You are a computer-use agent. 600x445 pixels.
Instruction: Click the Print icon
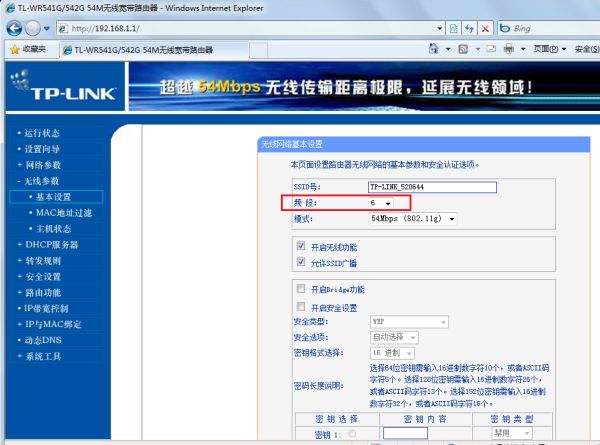pyautogui.click(x=509, y=49)
